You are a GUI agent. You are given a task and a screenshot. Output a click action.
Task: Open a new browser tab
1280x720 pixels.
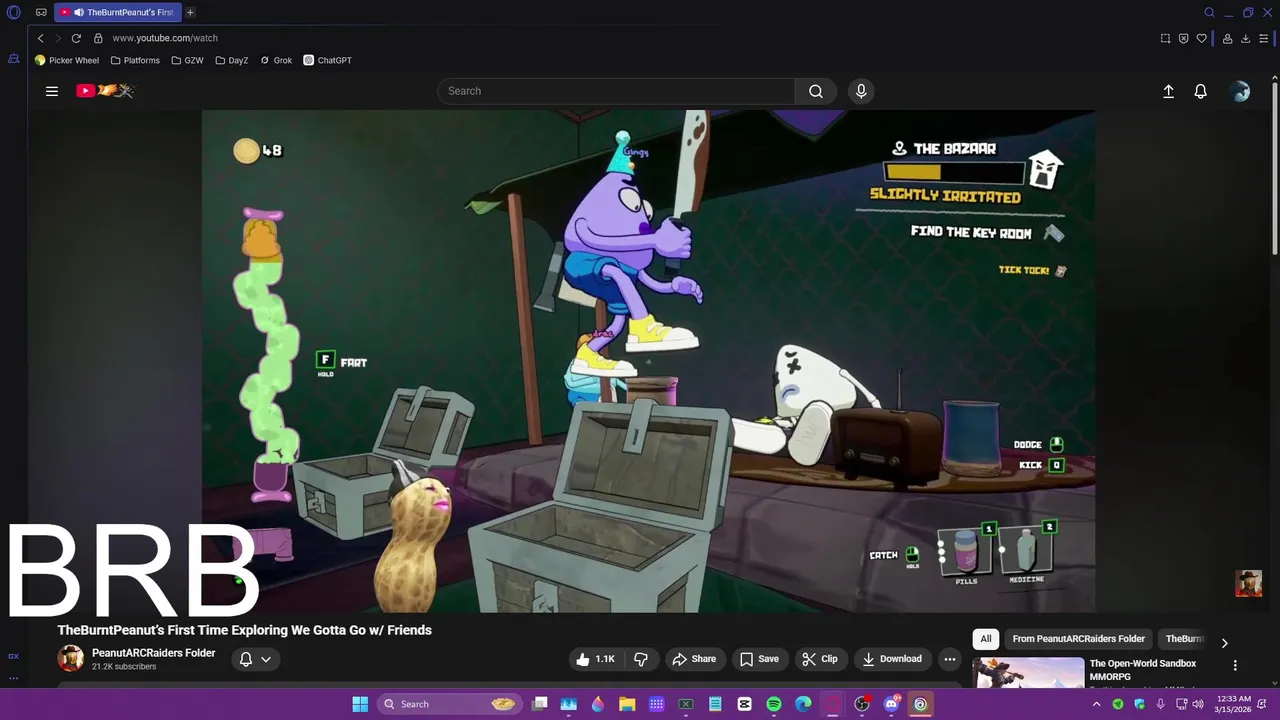pos(190,13)
